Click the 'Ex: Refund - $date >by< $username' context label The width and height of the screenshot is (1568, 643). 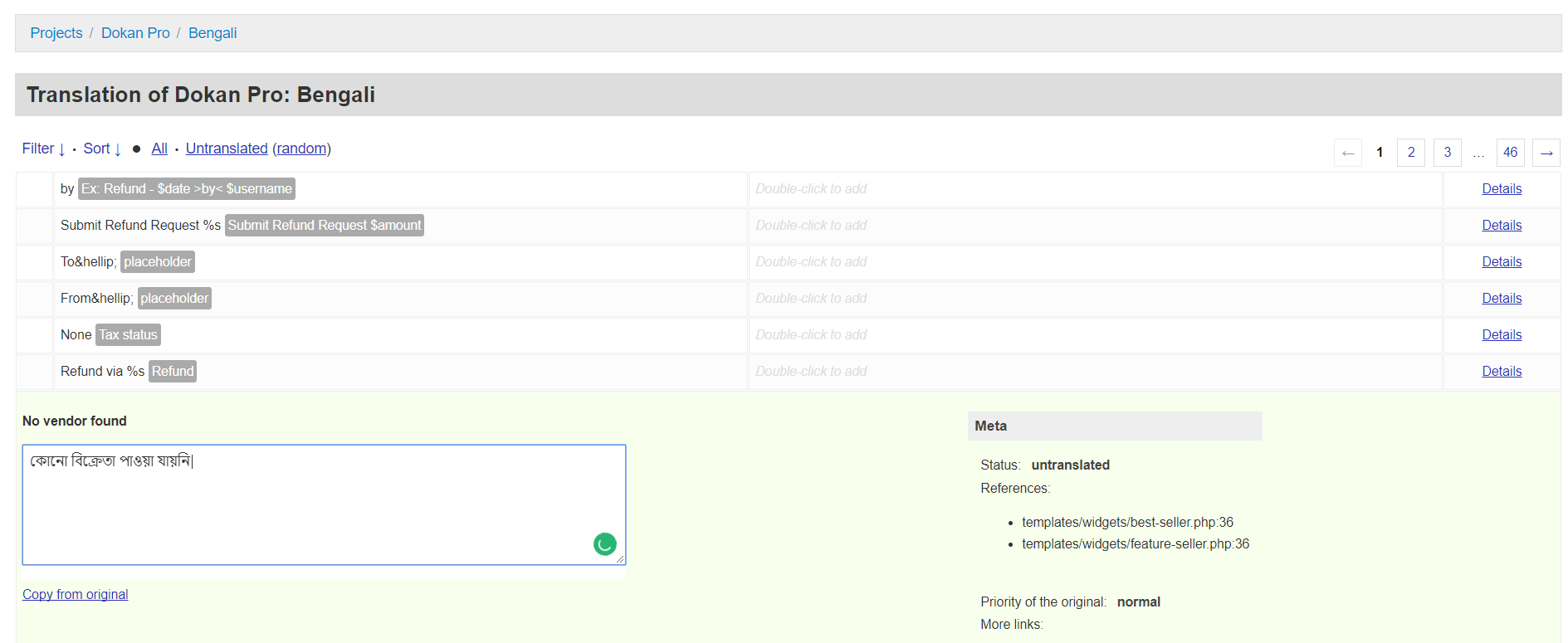coord(187,189)
